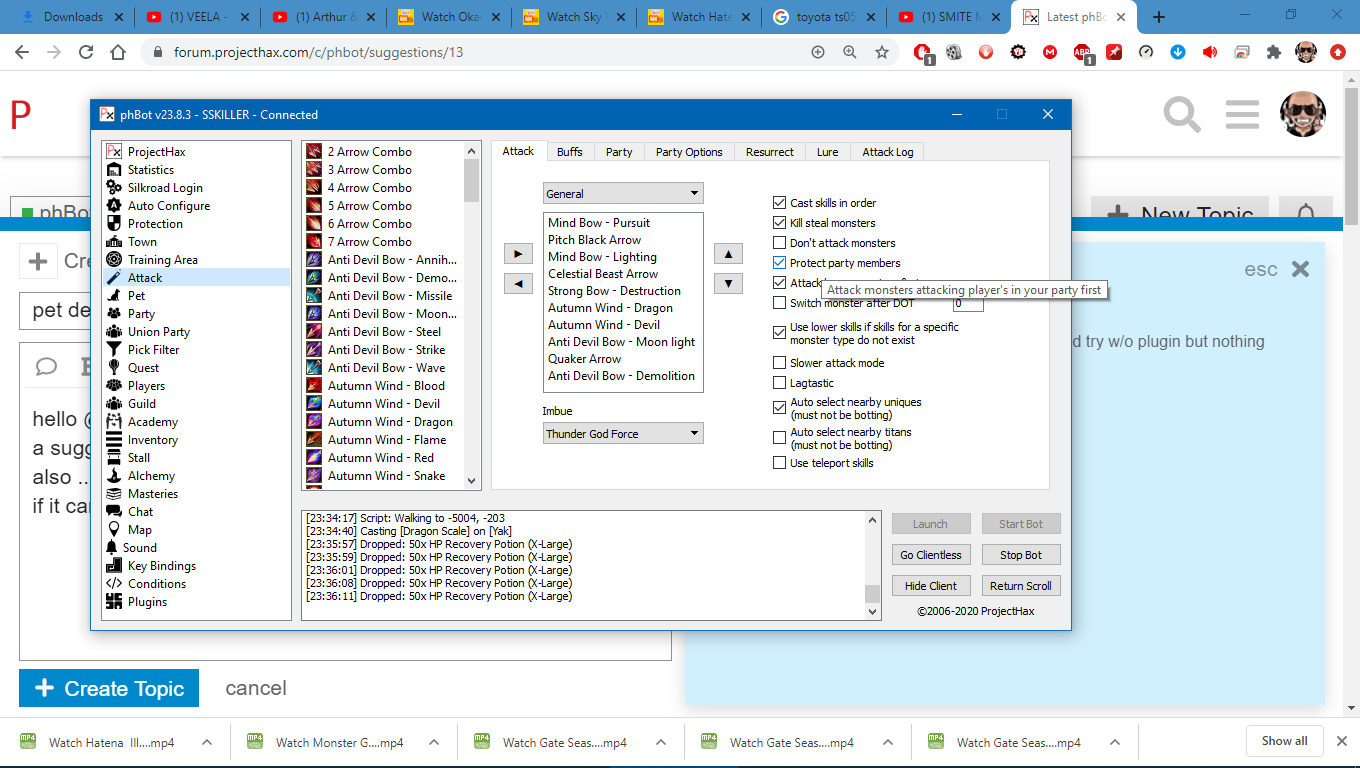
Task: Add skill using the right arrow button
Action: tap(518, 254)
